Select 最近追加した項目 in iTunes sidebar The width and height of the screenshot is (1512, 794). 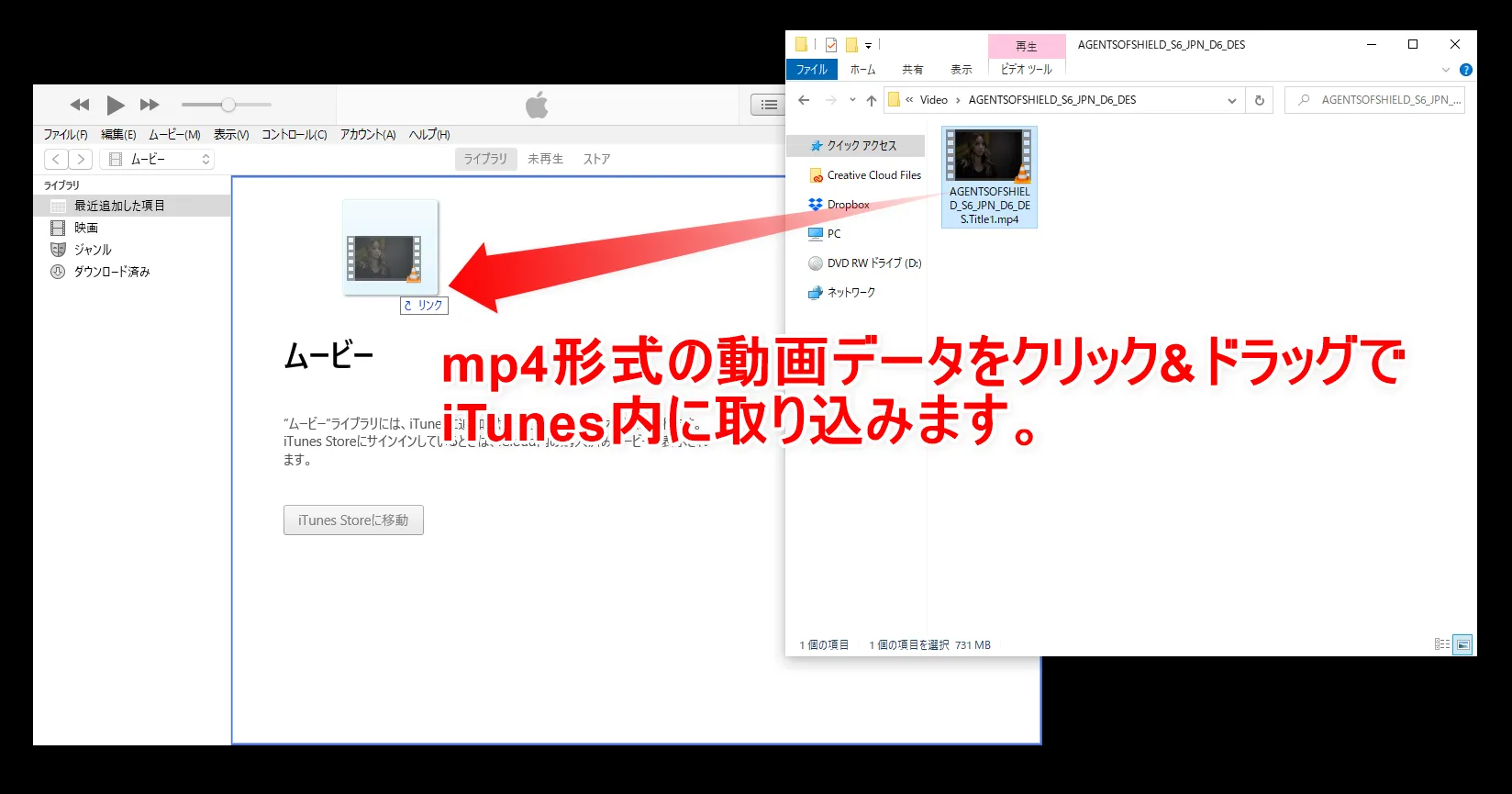click(132, 206)
